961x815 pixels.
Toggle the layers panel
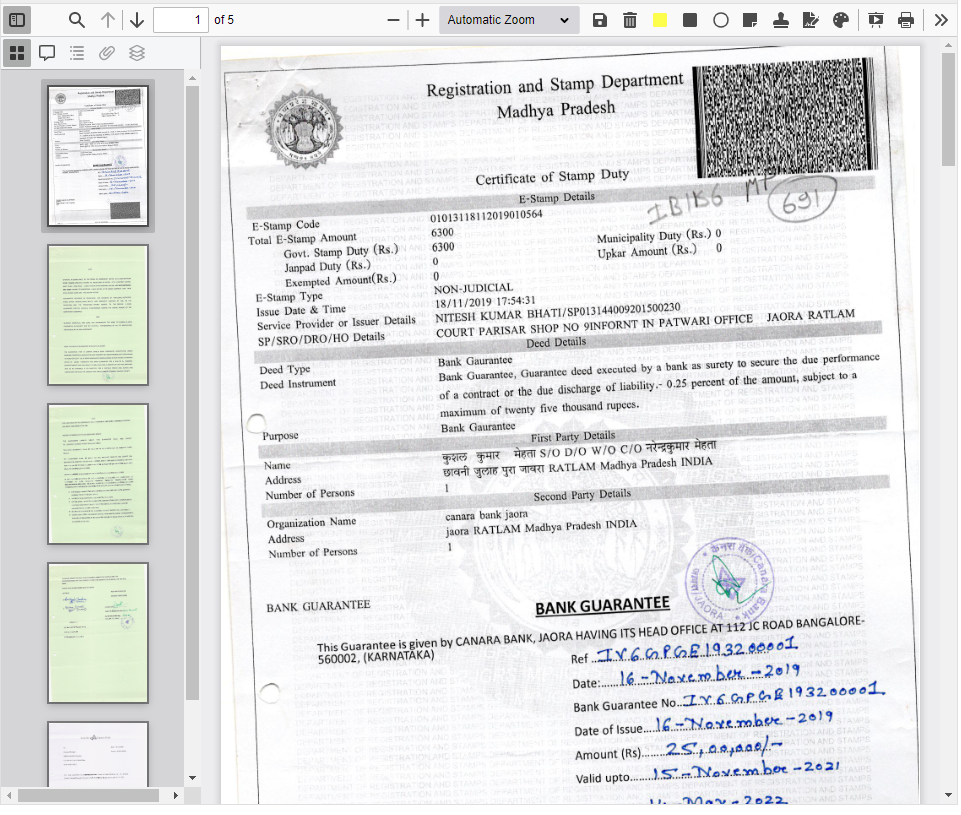[x=136, y=52]
